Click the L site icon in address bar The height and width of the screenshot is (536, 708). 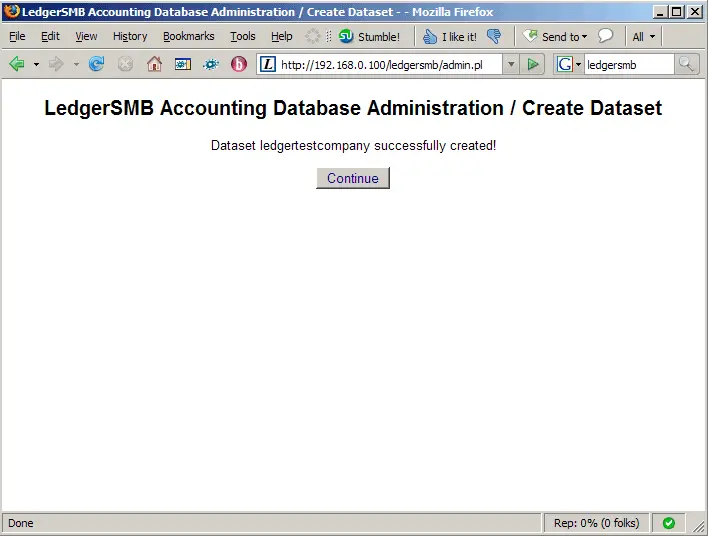pos(268,64)
